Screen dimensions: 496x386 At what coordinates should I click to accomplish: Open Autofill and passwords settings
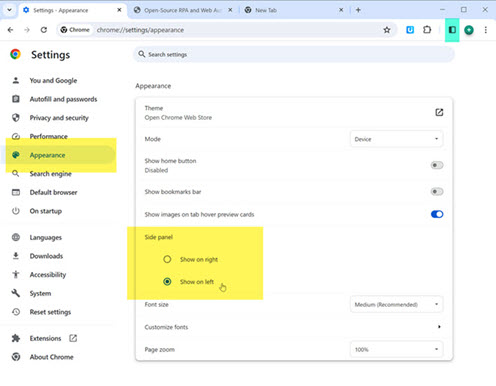(x=63, y=99)
